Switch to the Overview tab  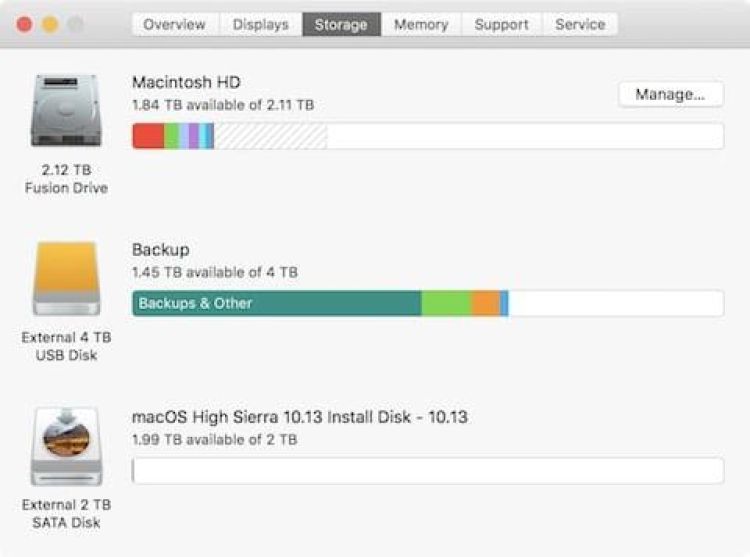[x=174, y=24]
